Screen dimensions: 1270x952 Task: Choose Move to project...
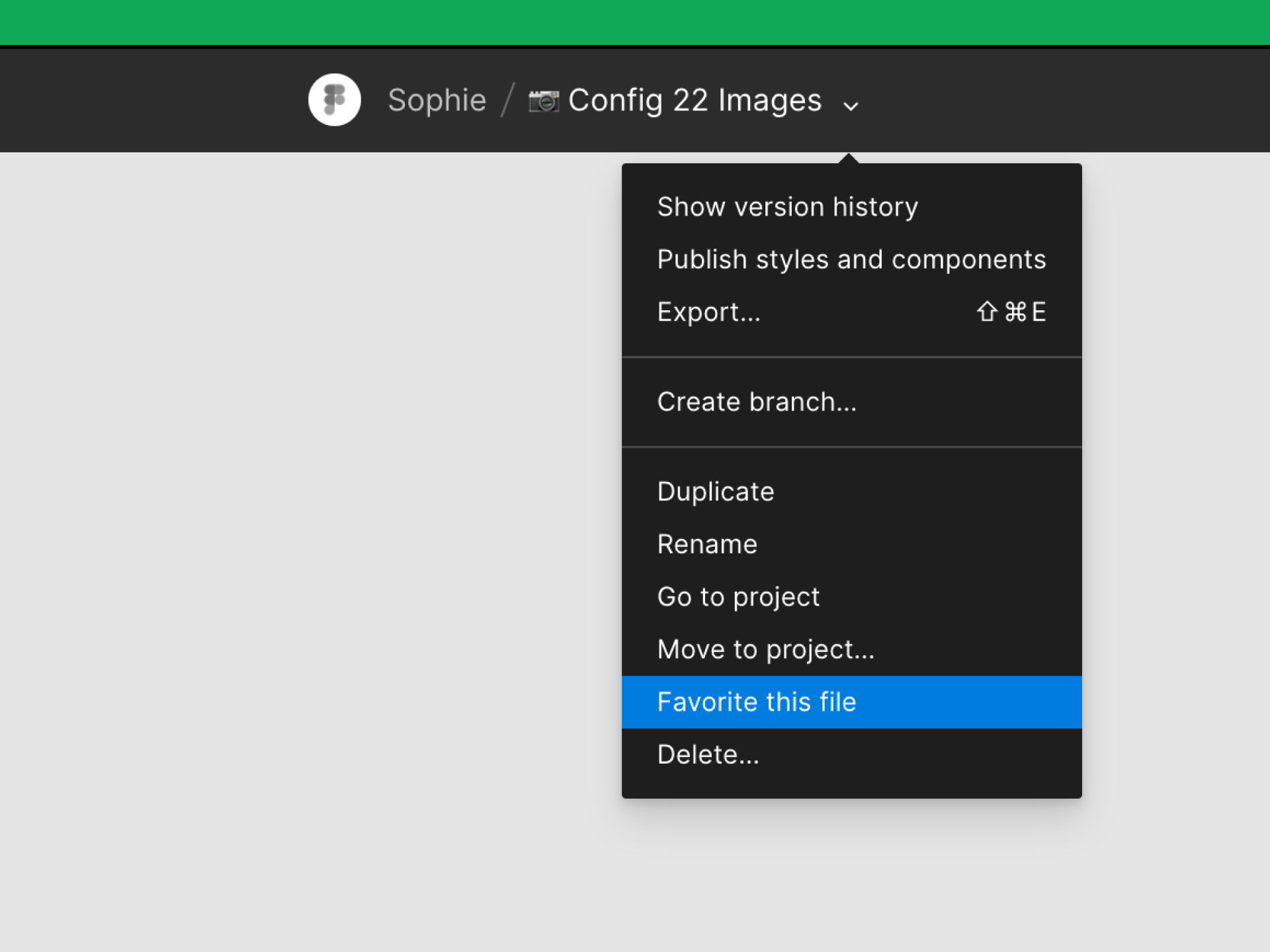pos(765,649)
